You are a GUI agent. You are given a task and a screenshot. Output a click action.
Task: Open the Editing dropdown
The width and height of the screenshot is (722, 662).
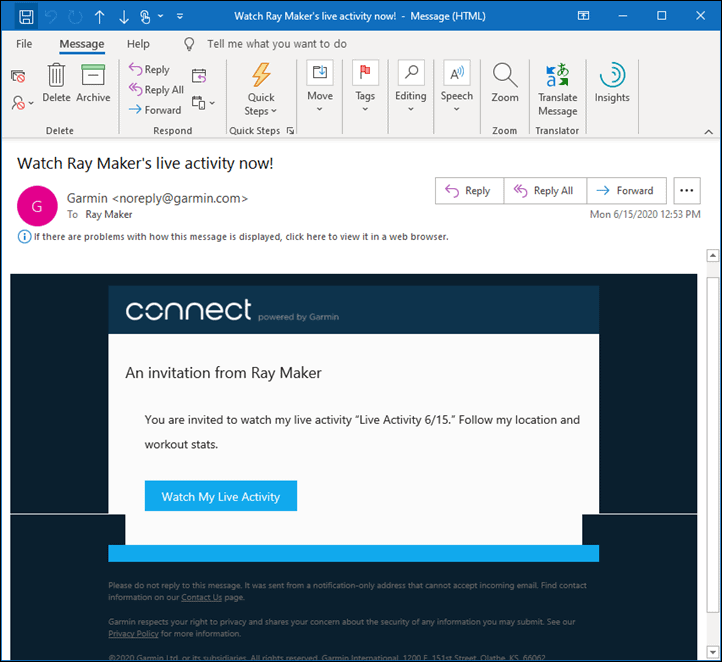411,87
